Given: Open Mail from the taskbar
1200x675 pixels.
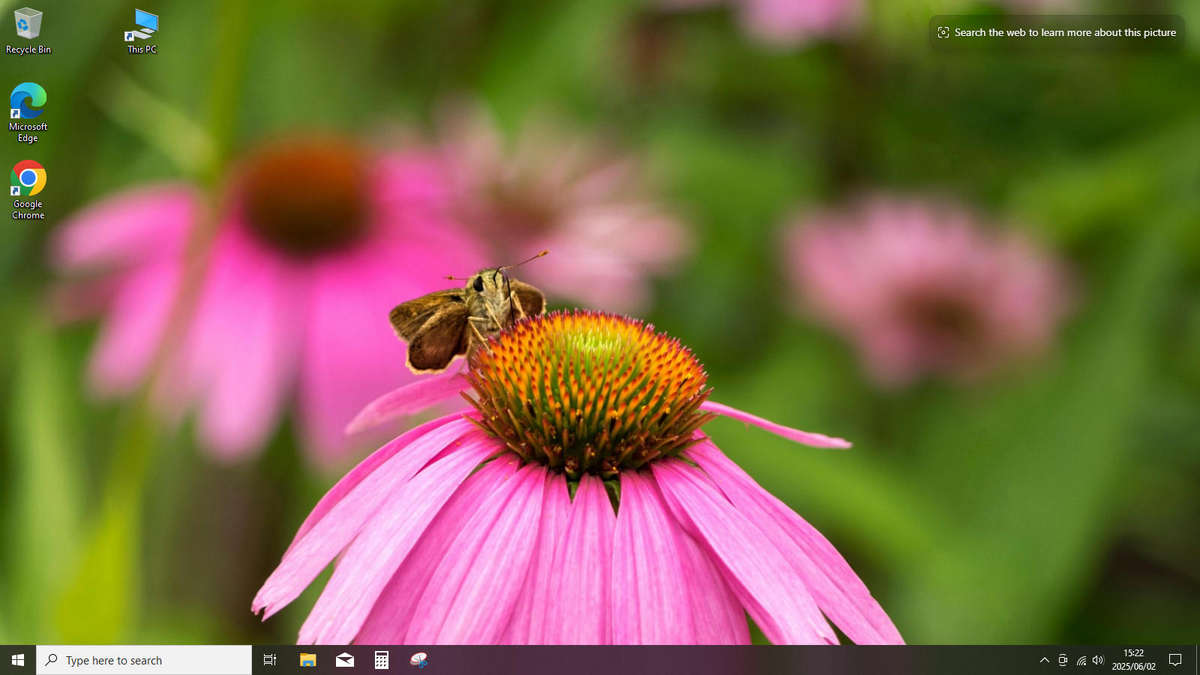Looking at the screenshot, I should pyautogui.click(x=345, y=660).
